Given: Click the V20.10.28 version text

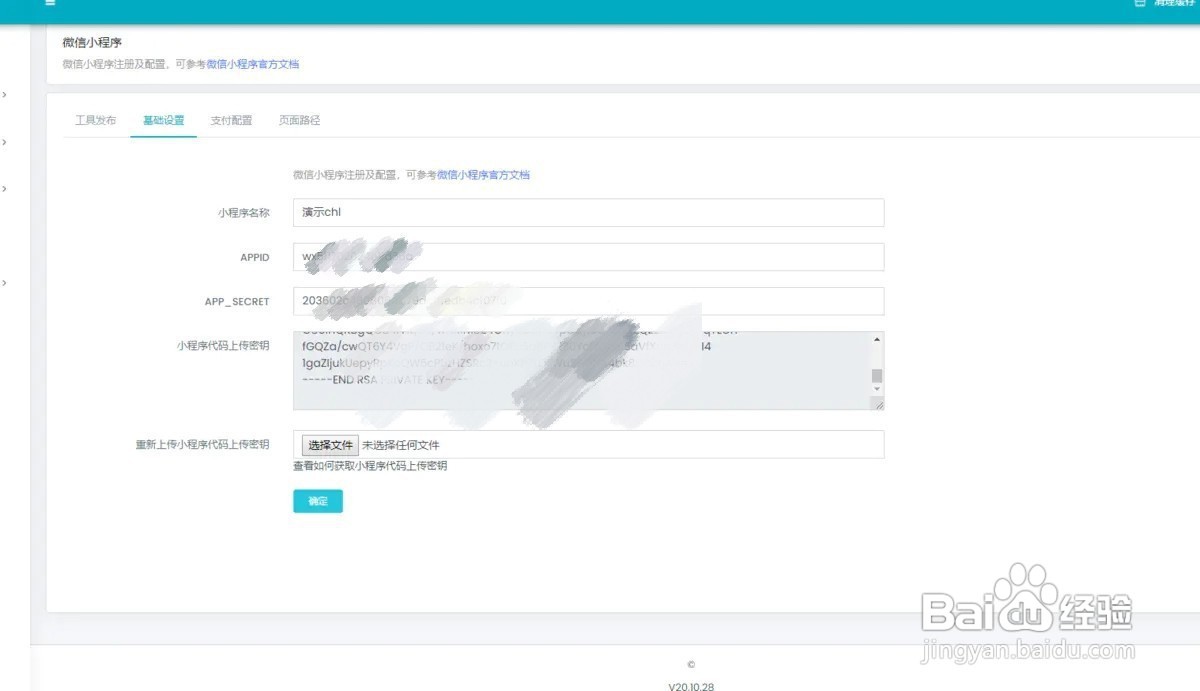Looking at the screenshot, I should pyautogui.click(x=691, y=686).
